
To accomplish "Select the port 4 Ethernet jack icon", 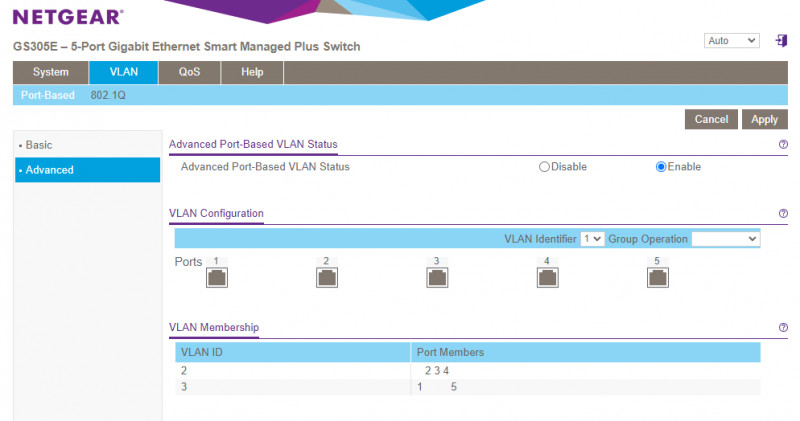I will click(x=547, y=277).
